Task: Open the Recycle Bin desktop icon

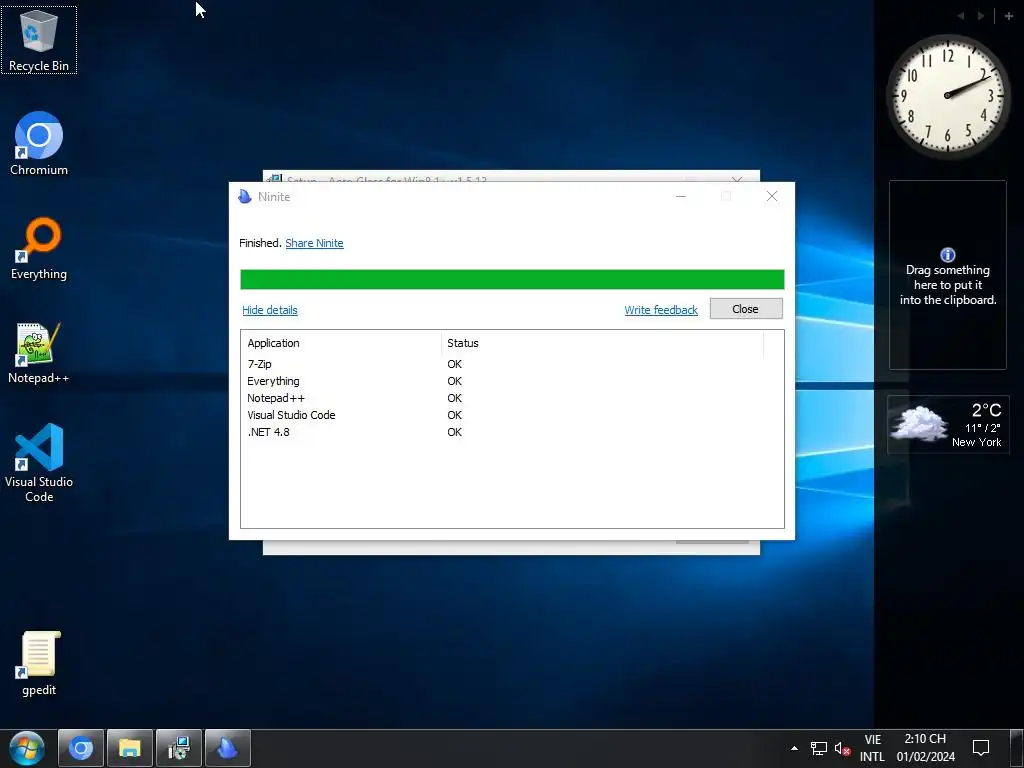Action: click(39, 40)
